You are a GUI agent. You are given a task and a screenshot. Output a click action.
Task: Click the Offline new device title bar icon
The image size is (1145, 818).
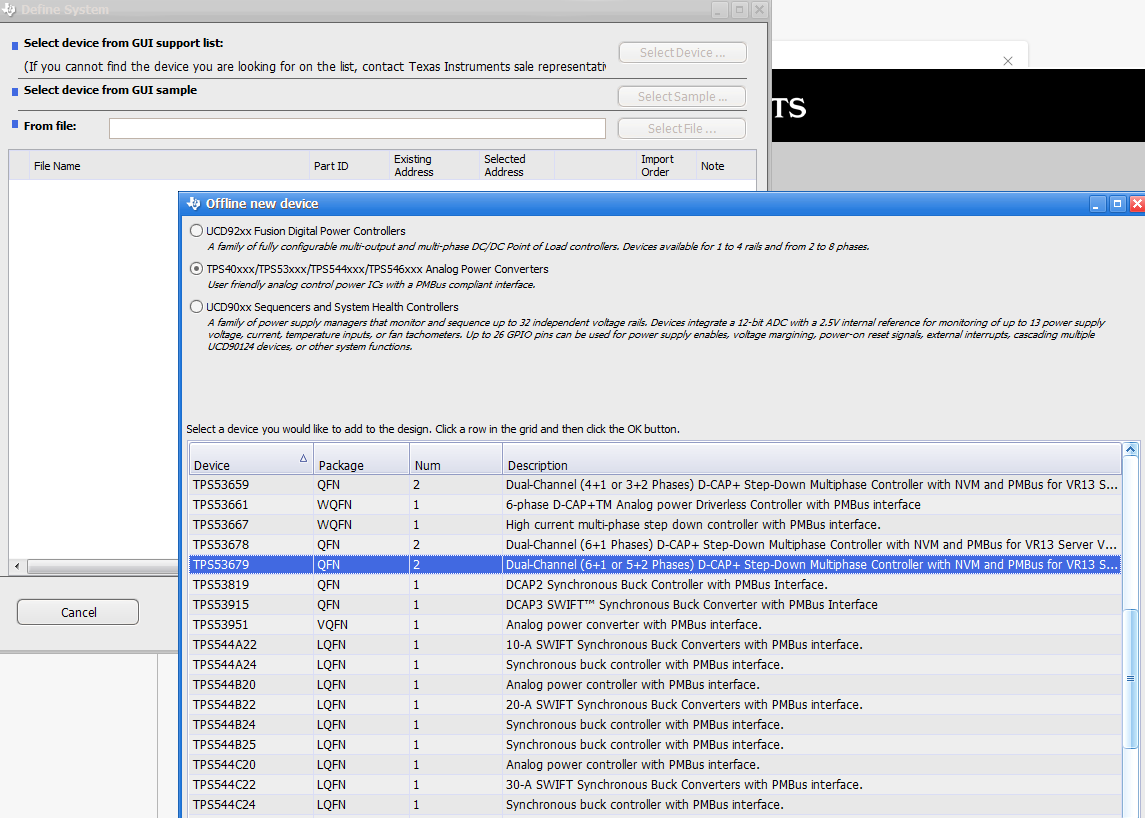[x=194, y=204]
